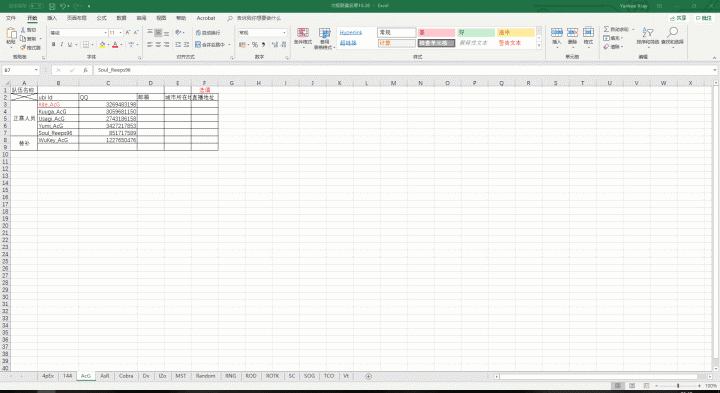Click the Delete cells icon
The height and width of the screenshot is (393, 720).
click(x=572, y=32)
